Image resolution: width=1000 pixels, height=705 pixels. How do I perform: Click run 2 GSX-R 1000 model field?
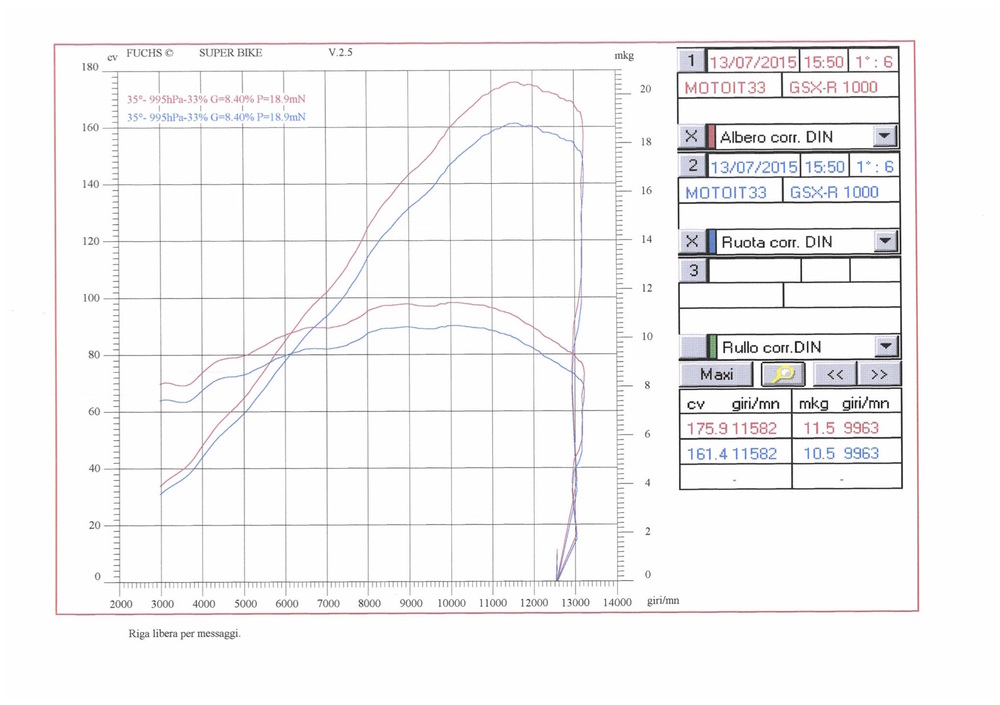[x=834, y=192]
